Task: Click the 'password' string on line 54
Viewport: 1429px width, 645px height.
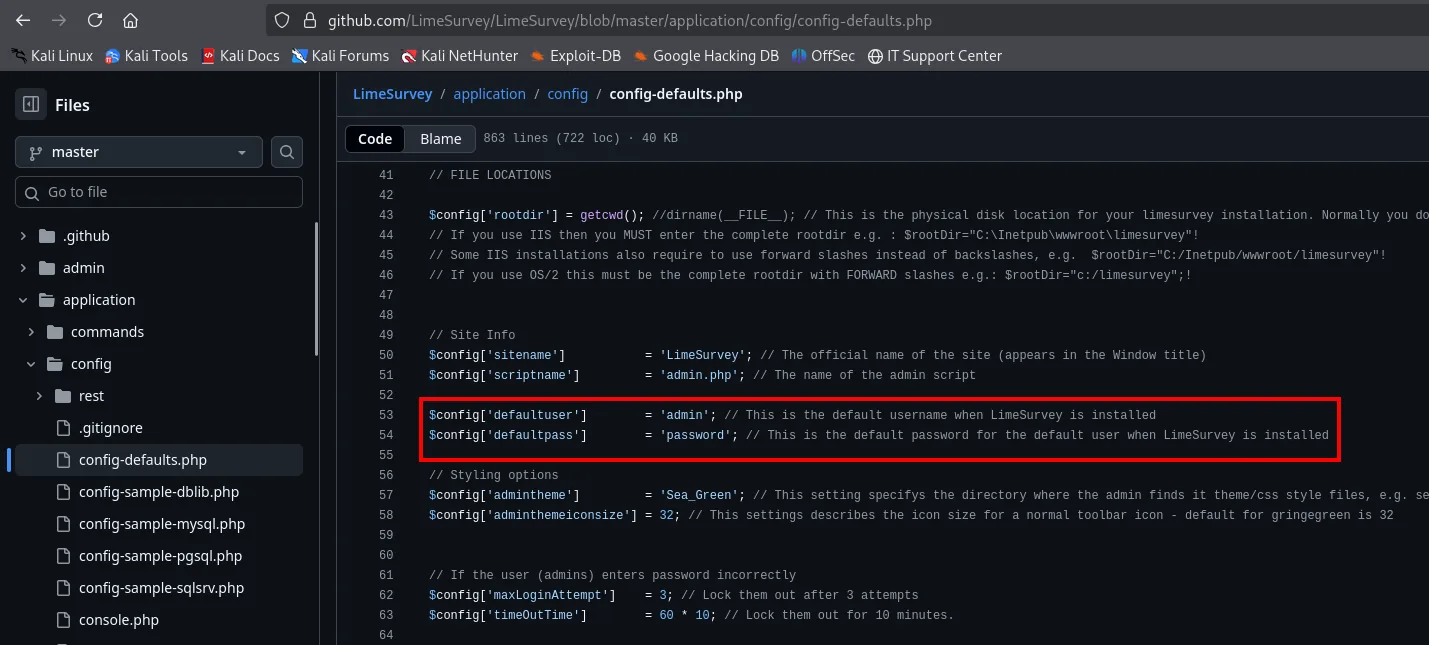Action: 695,435
